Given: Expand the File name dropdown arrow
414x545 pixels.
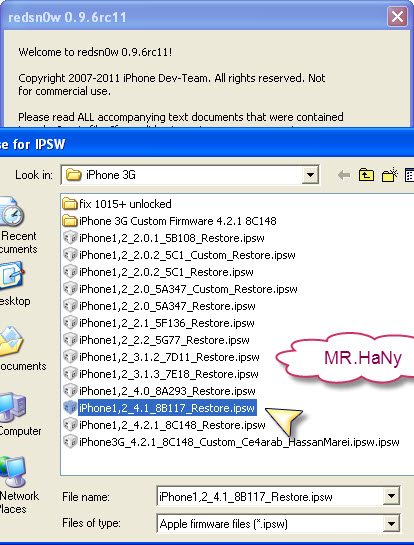Looking at the screenshot, I should tap(391, 496).
